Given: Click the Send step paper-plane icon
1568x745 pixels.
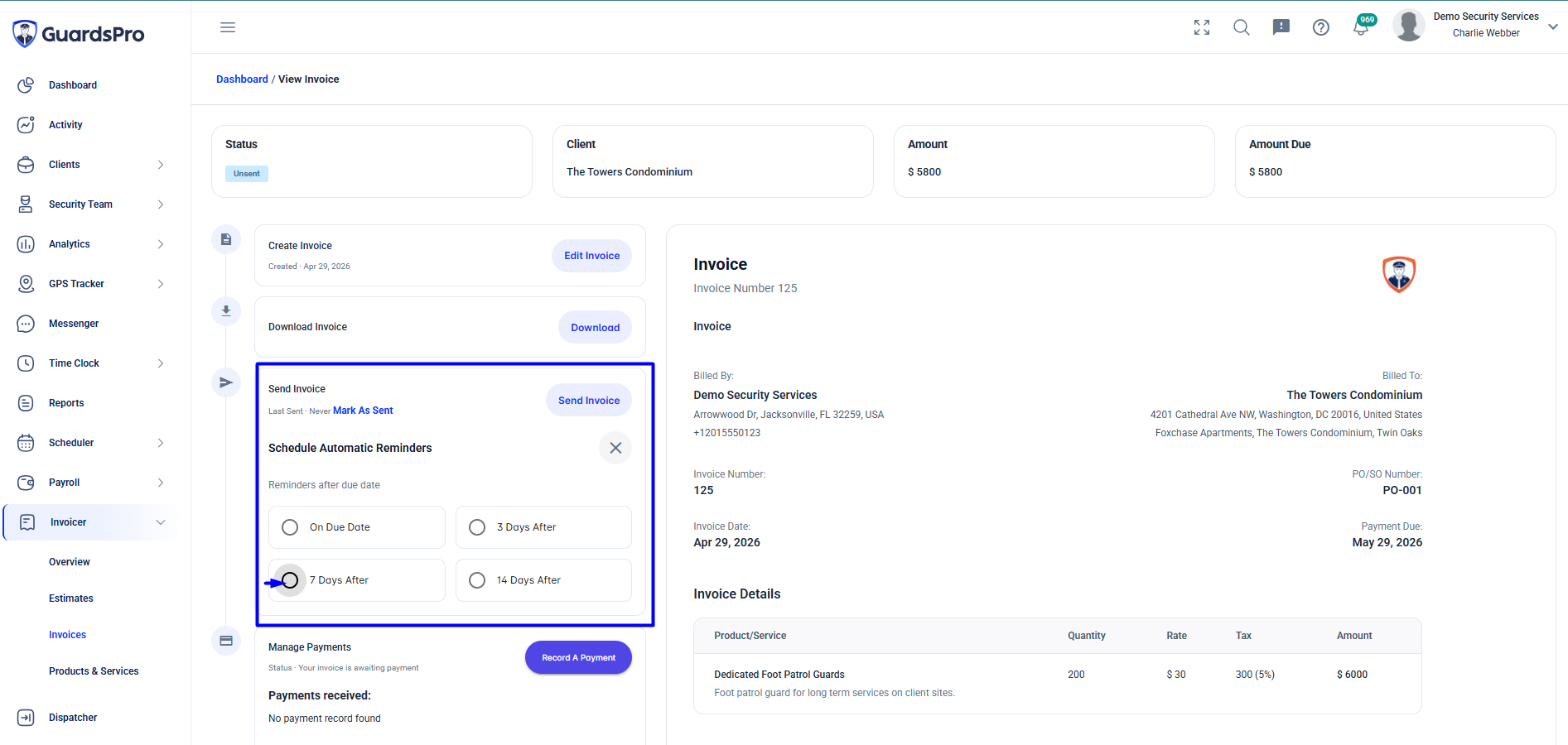Looking at the screenshot, I should (226, 382).
